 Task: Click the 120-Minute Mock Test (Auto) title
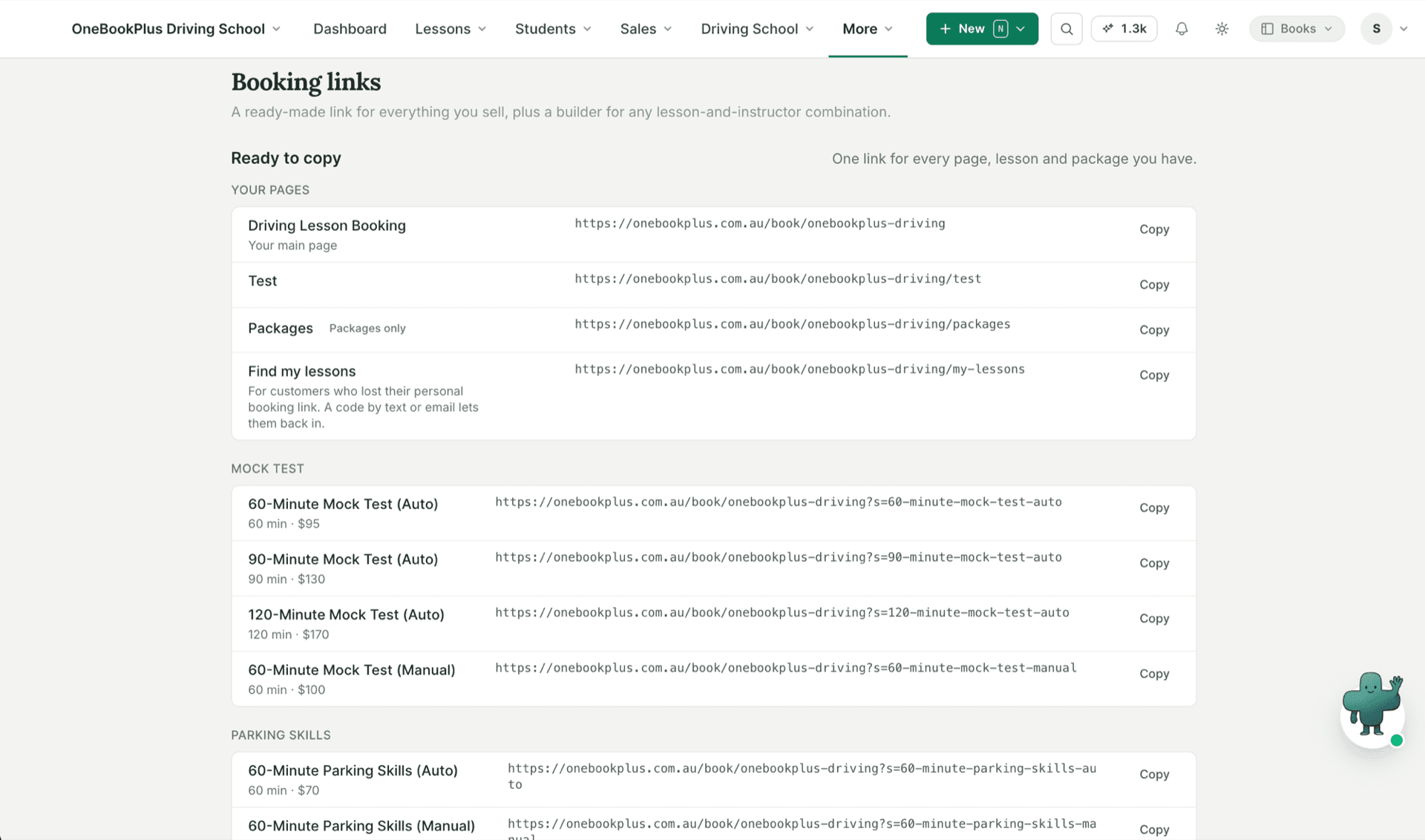(x=346, y=614)
